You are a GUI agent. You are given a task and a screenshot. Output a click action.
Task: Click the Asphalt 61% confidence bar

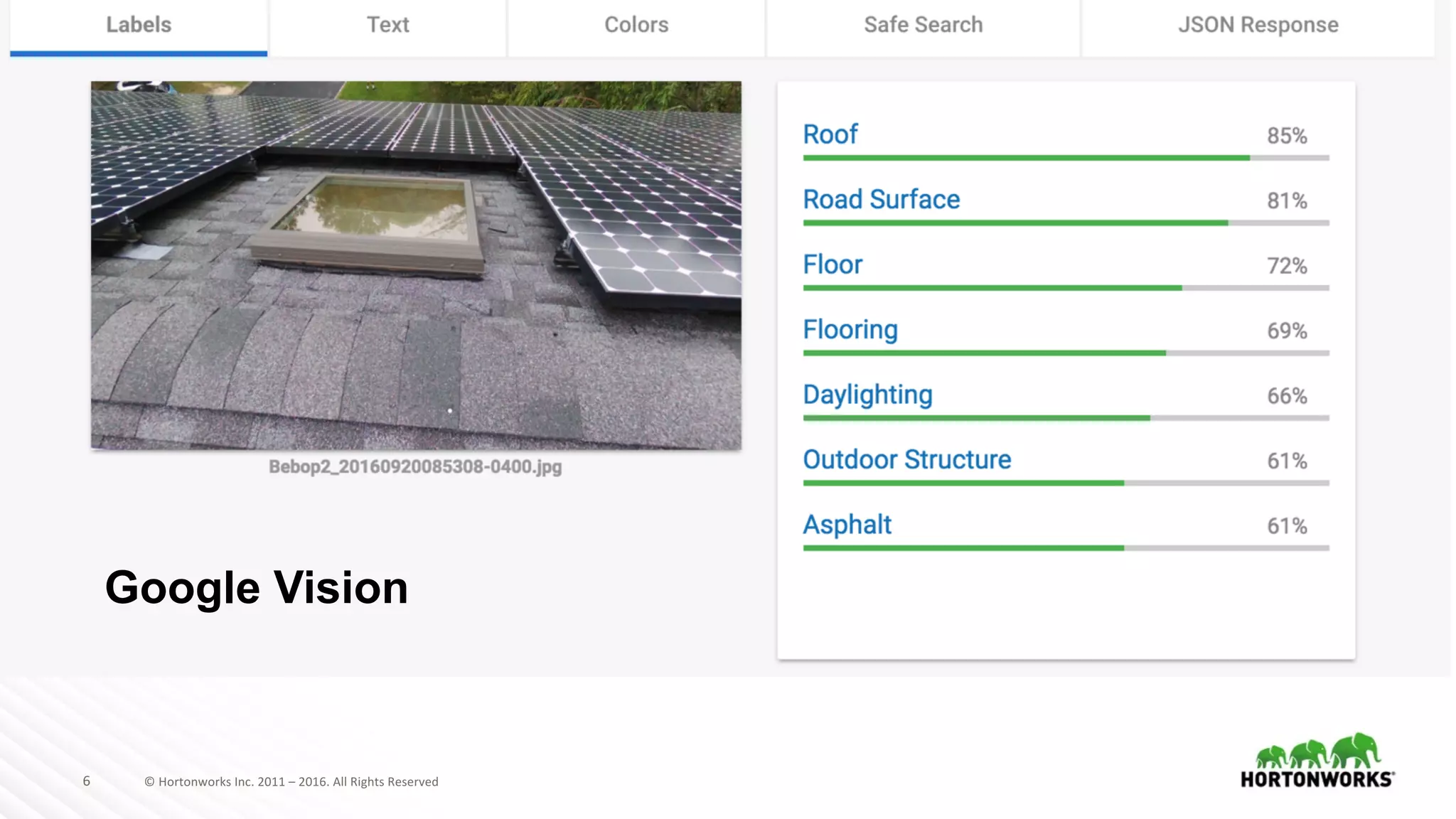[x=1065, y=548]
